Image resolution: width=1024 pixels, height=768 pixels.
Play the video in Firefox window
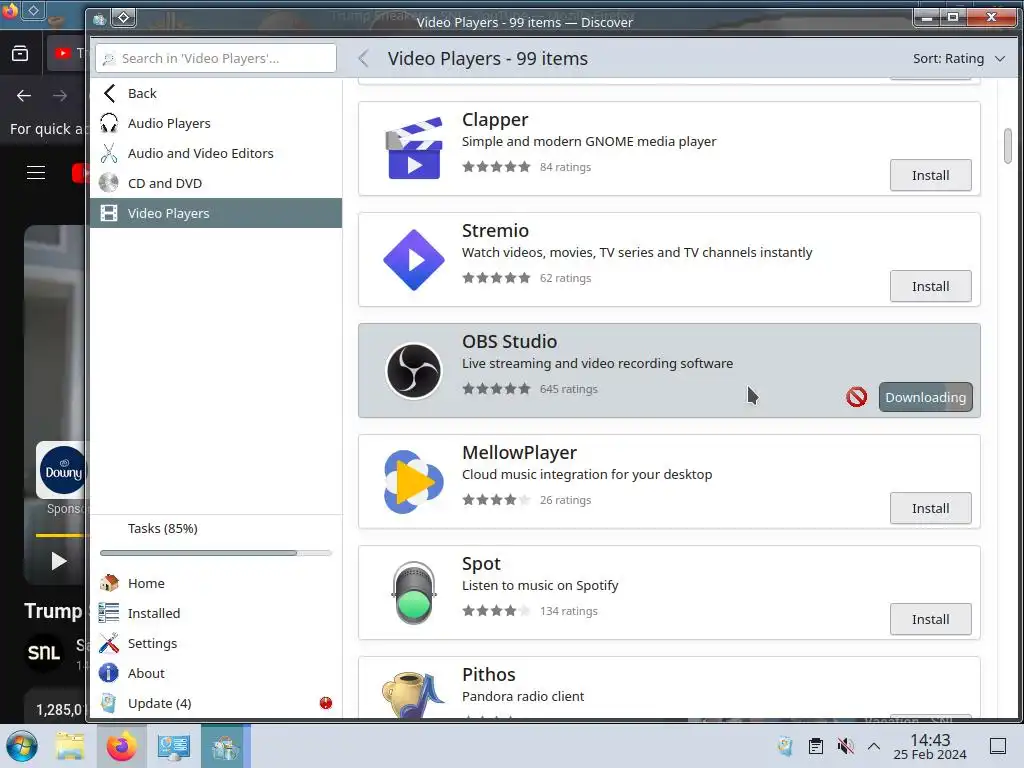click(x=59, y=561)
